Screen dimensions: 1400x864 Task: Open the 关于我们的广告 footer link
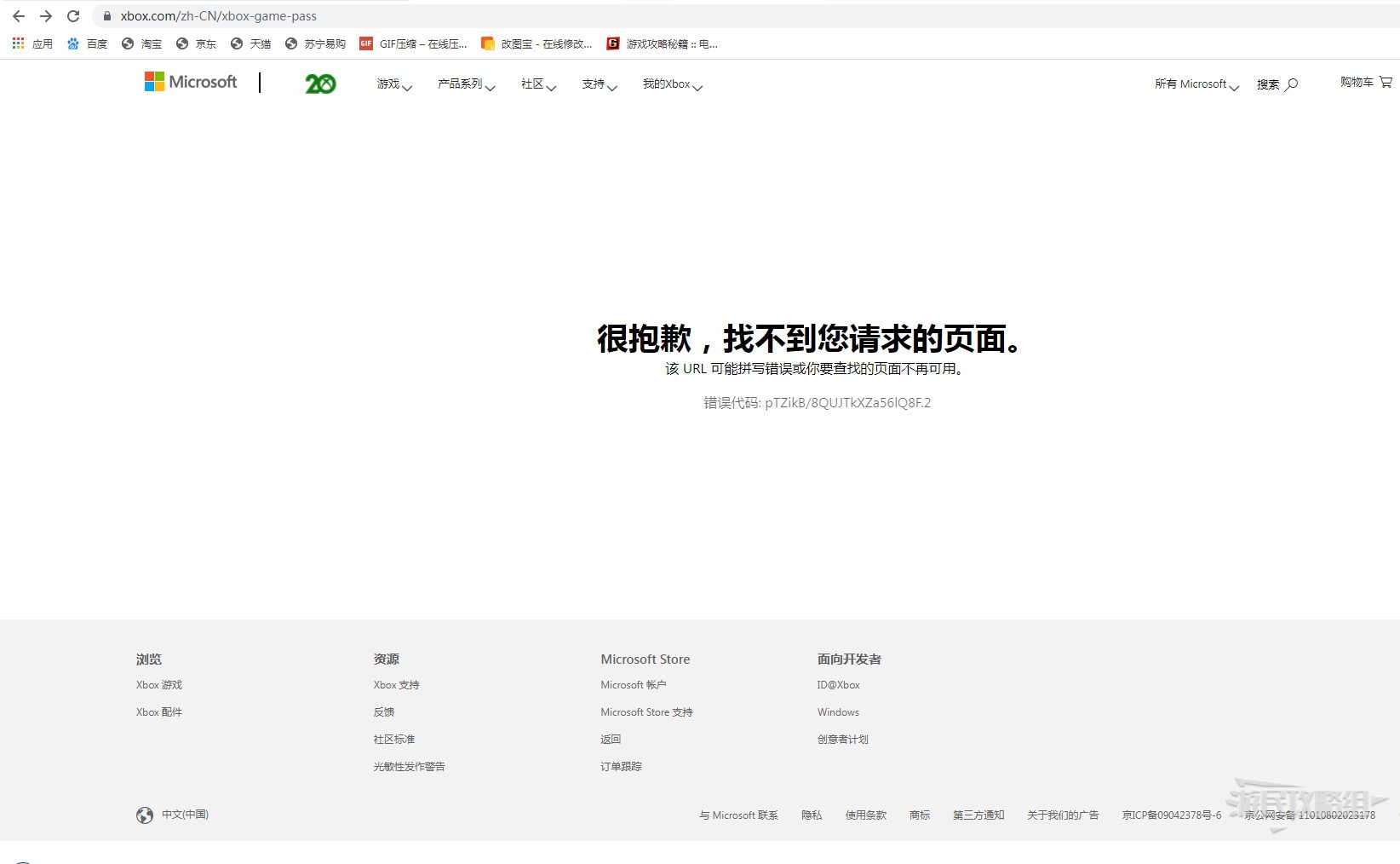click(x=1063, y=815)
